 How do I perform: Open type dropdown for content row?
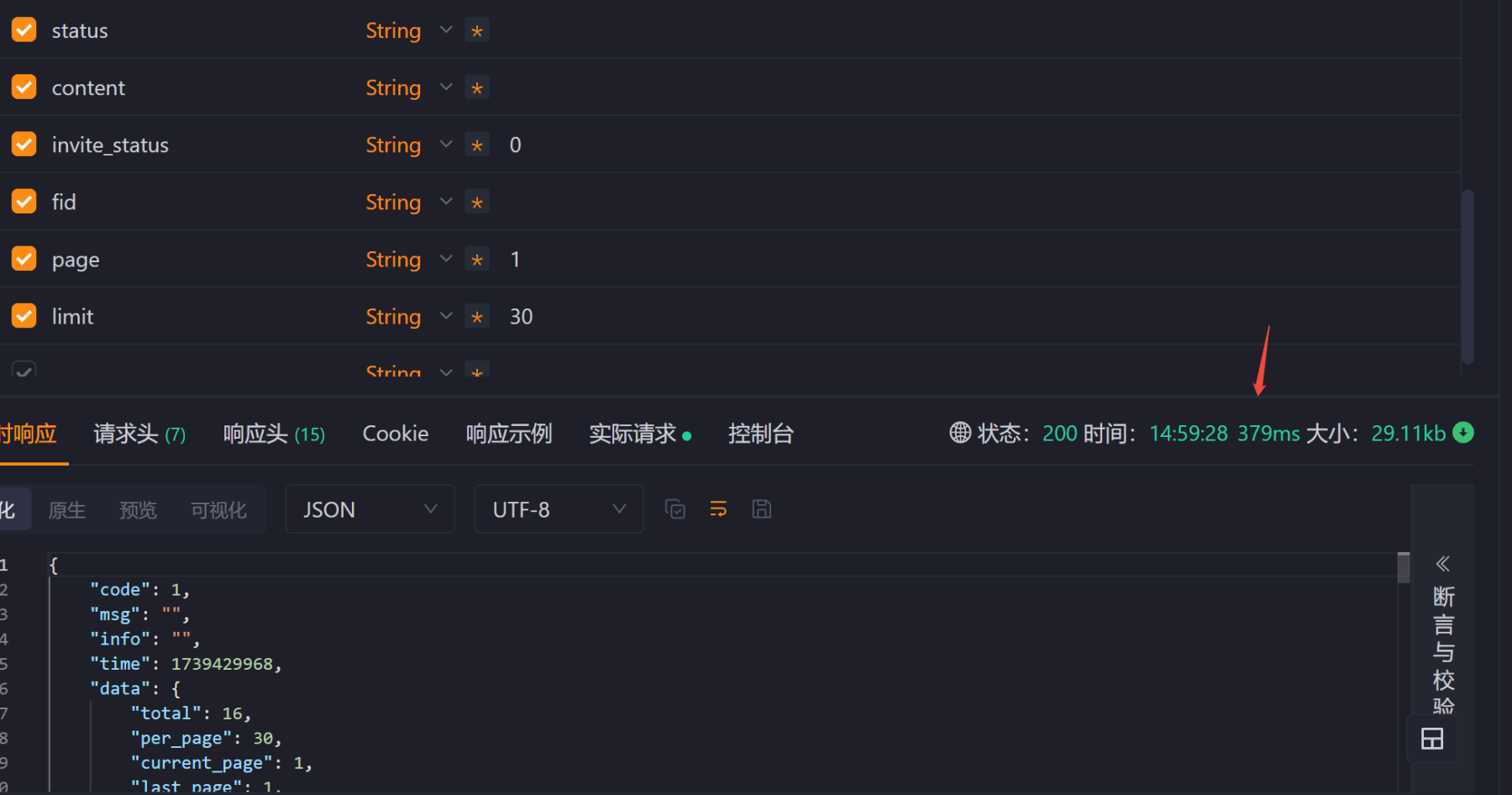tap(409, 87)
